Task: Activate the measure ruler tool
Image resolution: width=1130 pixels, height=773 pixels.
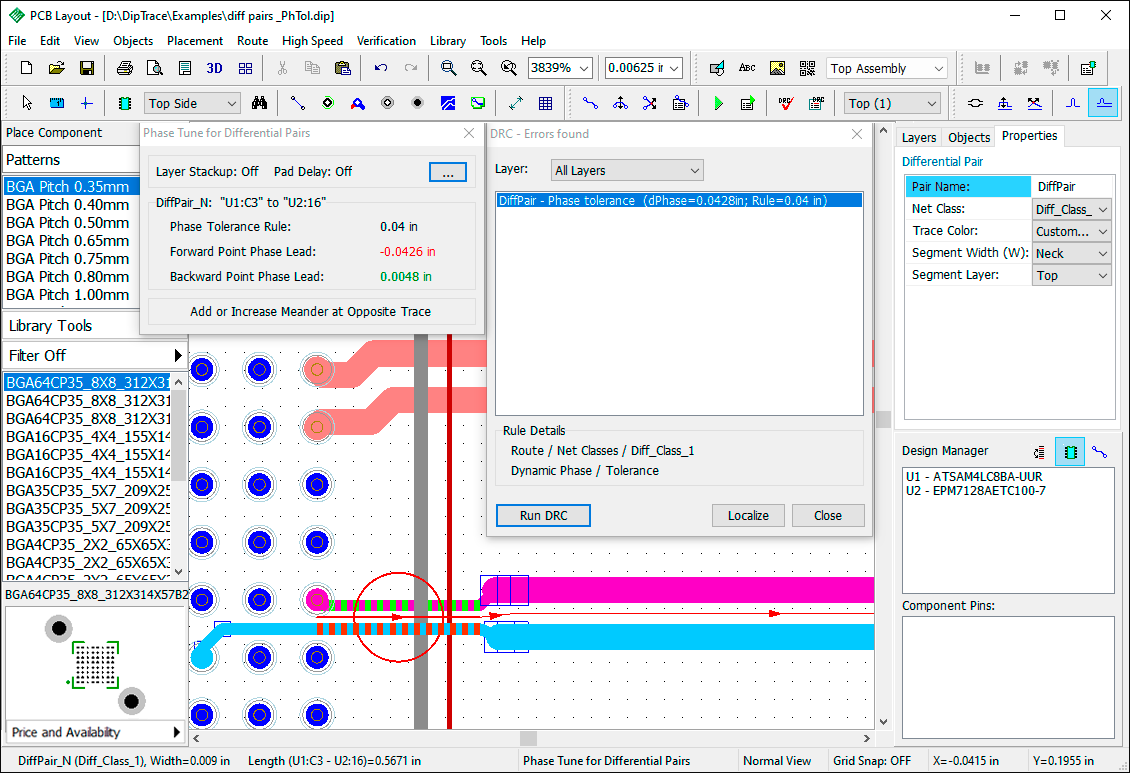Action: click(57, 103)
